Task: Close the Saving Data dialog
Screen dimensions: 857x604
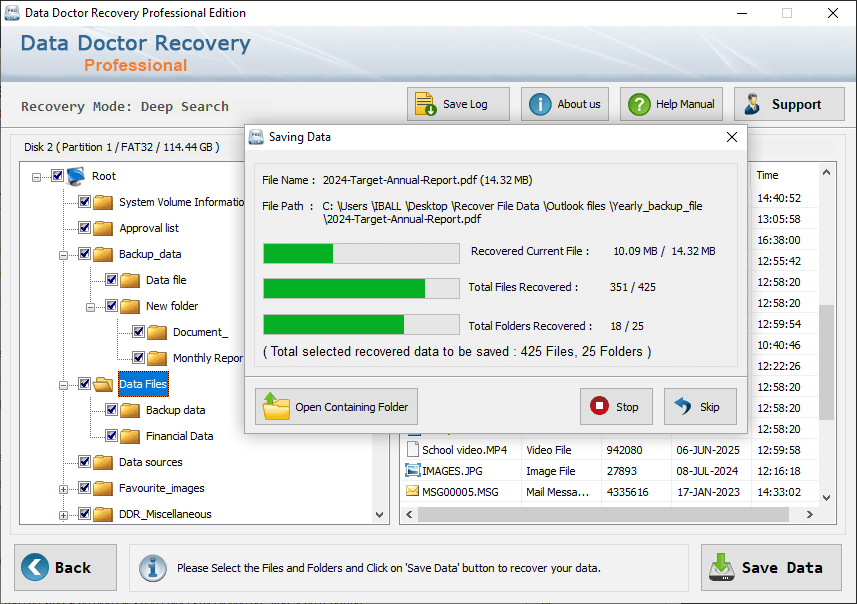Action: (732, 137)
